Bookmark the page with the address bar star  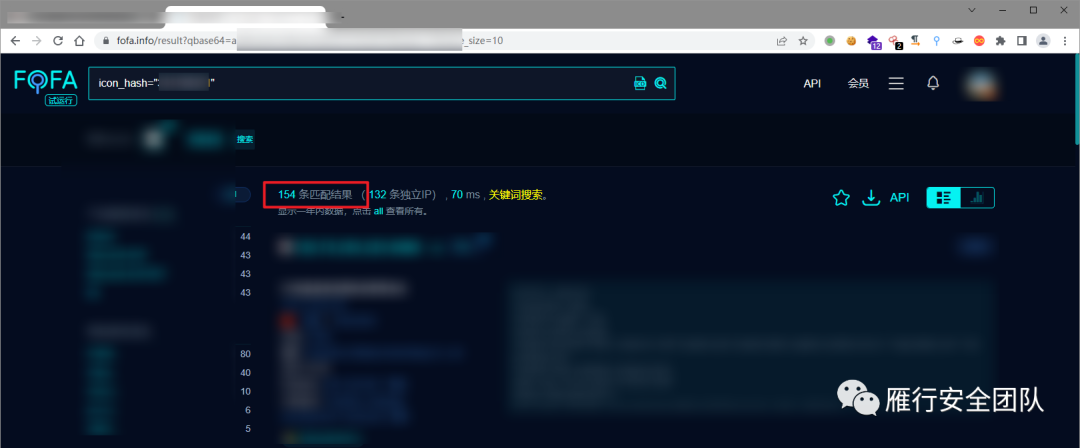point(803,41)
